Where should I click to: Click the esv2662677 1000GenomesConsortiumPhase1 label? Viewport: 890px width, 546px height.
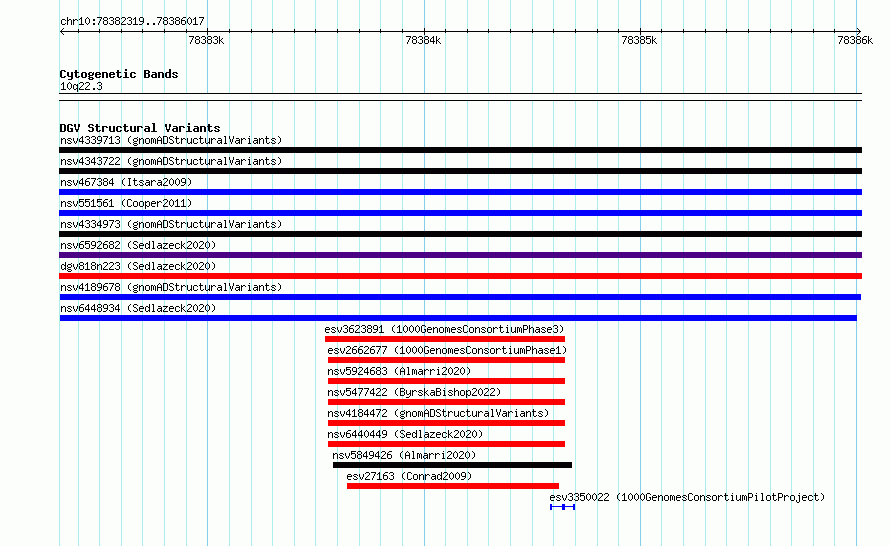tap(447, 350)
